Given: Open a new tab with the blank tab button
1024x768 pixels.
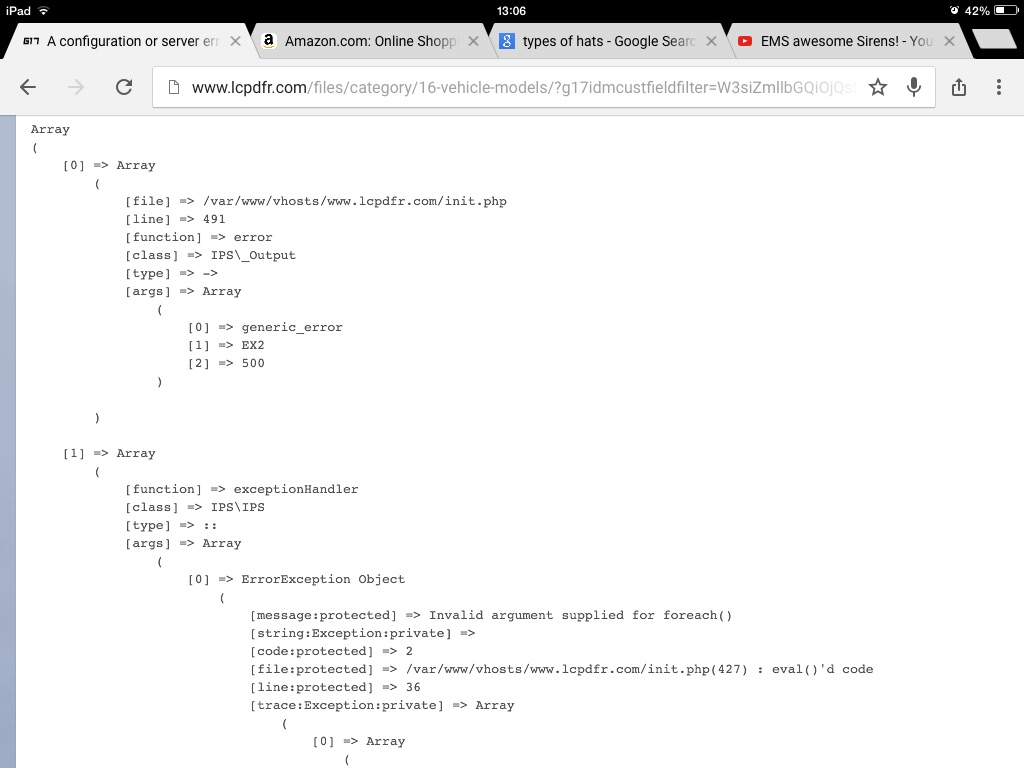Looking at the screenshot, I should tap(995, 39).
